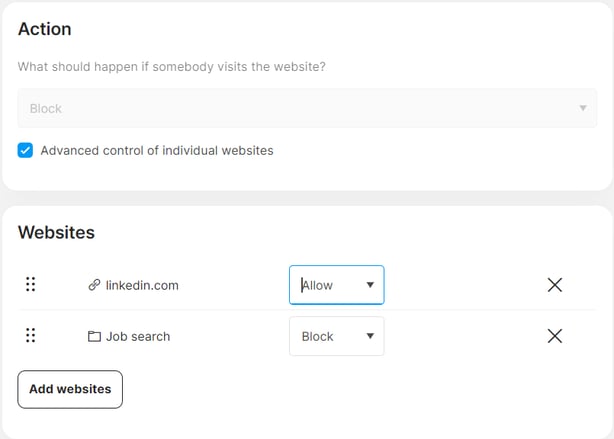Image resolution: width=614 pixels, height=439 pixels.
Task: Toggle the Advanced control checkbox
Action: click(x=26, y=151)
